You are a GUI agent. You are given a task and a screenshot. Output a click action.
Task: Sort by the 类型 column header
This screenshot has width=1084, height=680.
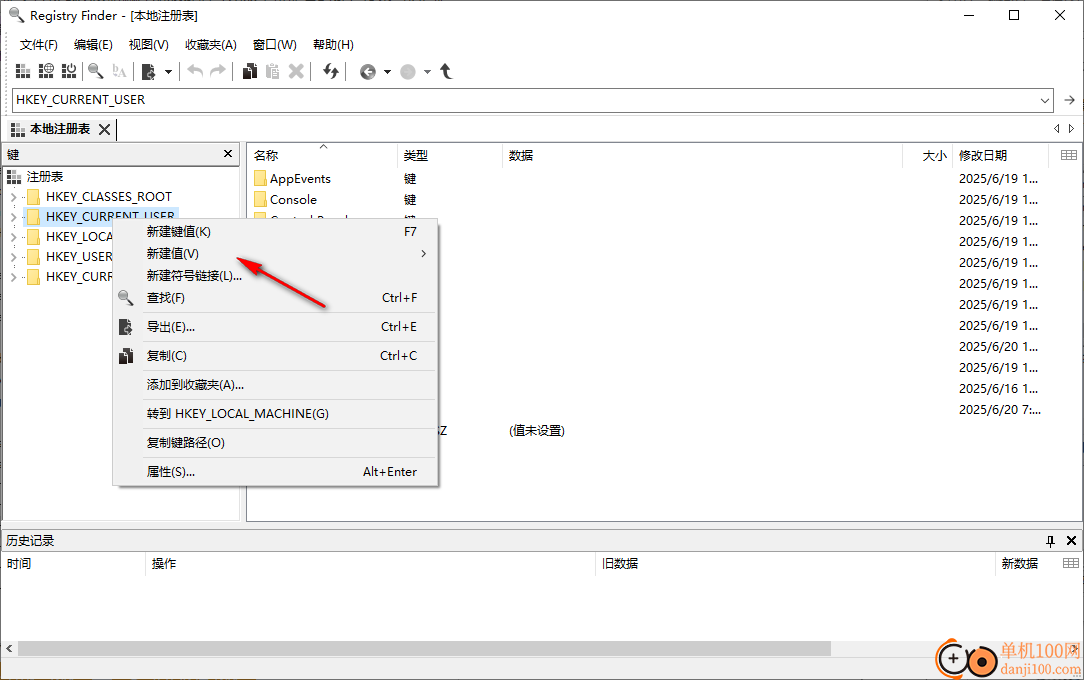pos(450,155)
